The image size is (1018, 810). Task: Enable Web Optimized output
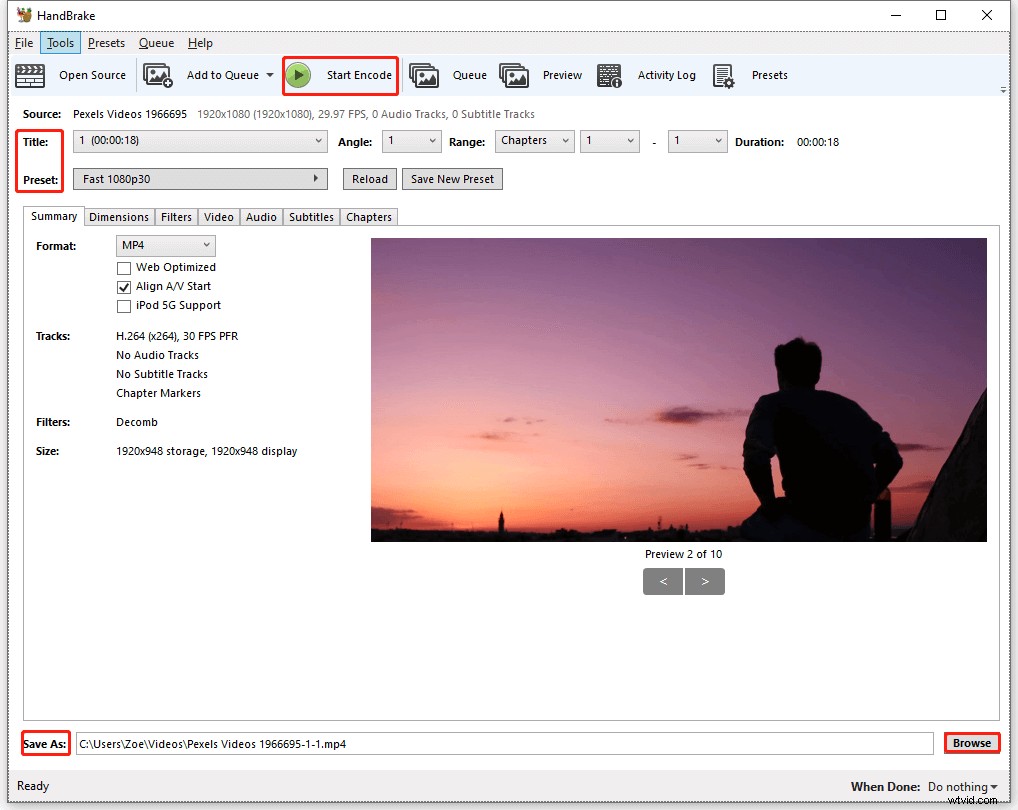pos(124,267)
